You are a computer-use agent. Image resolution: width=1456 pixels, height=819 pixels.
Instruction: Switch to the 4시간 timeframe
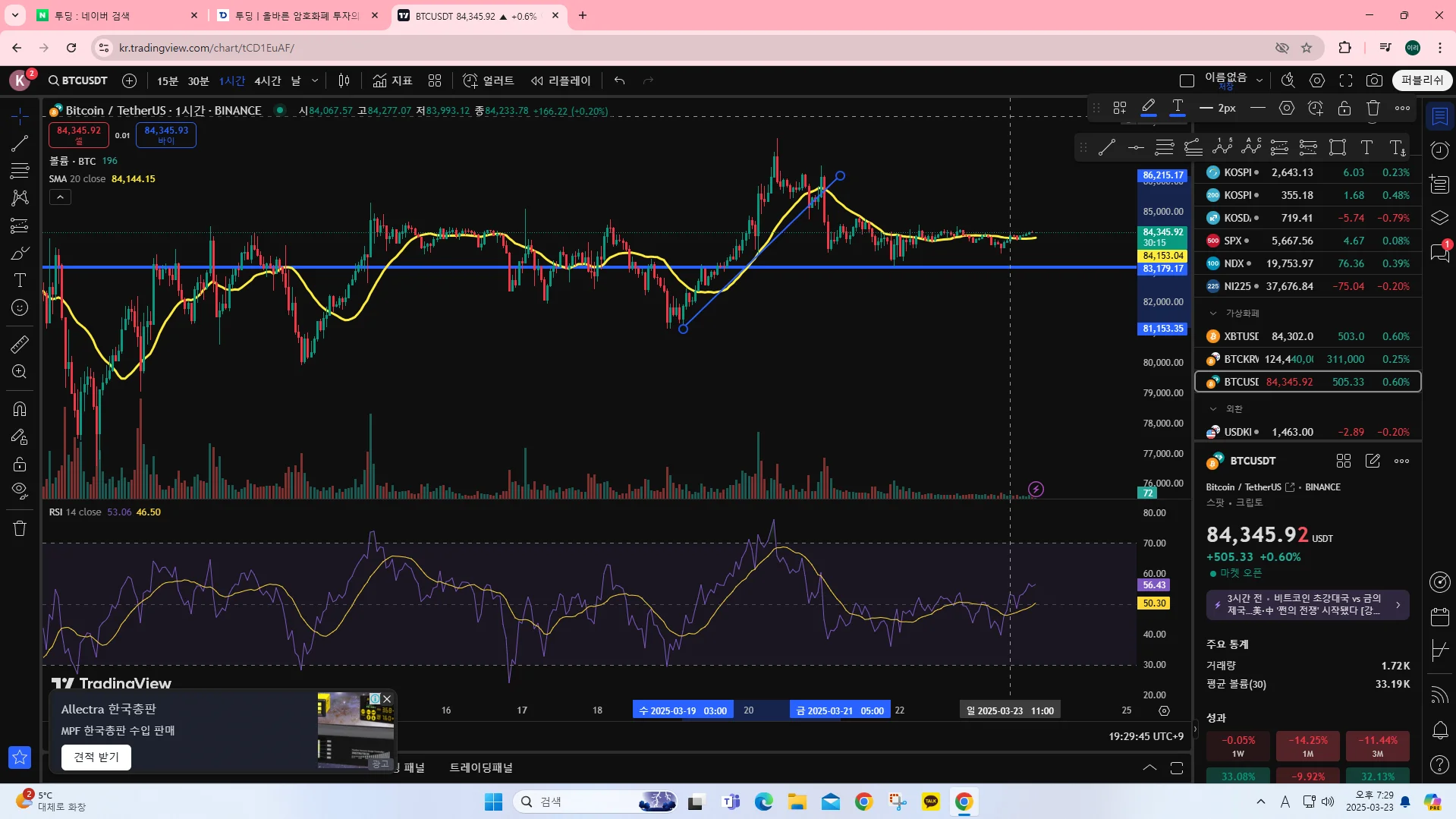pos(267,80)
